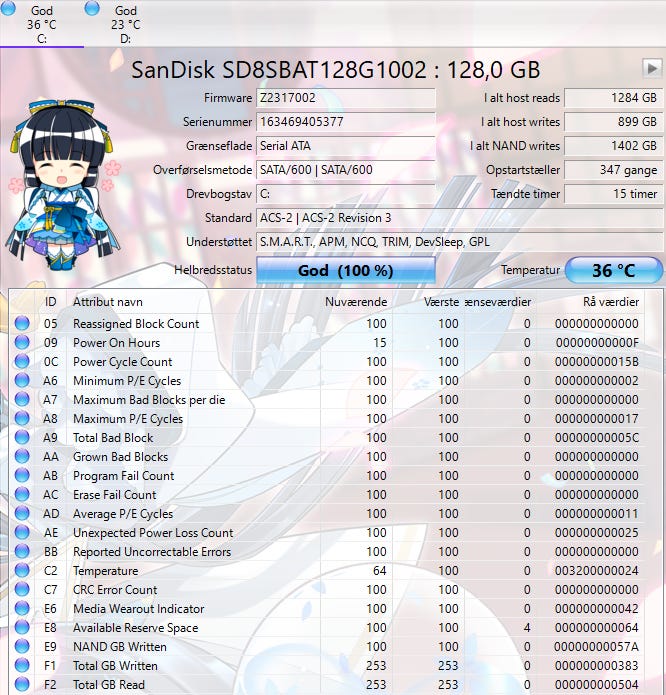The height and width of the screenshot is (695, 666).
Task: Click threshold value 4 in Available Reserve Space row
Action: pos(527,628)
